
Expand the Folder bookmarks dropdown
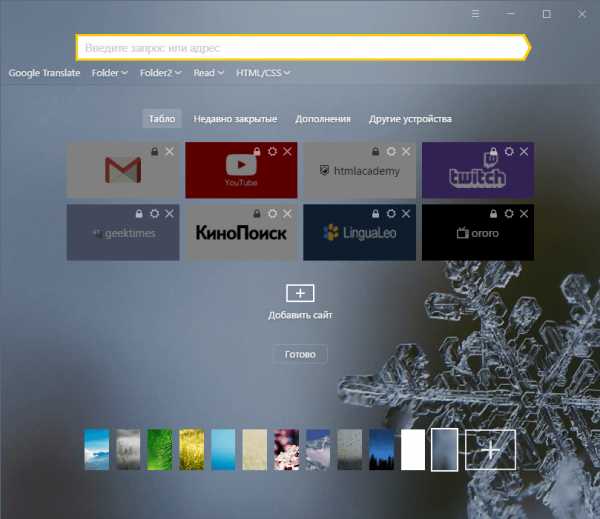click(109, 73)
